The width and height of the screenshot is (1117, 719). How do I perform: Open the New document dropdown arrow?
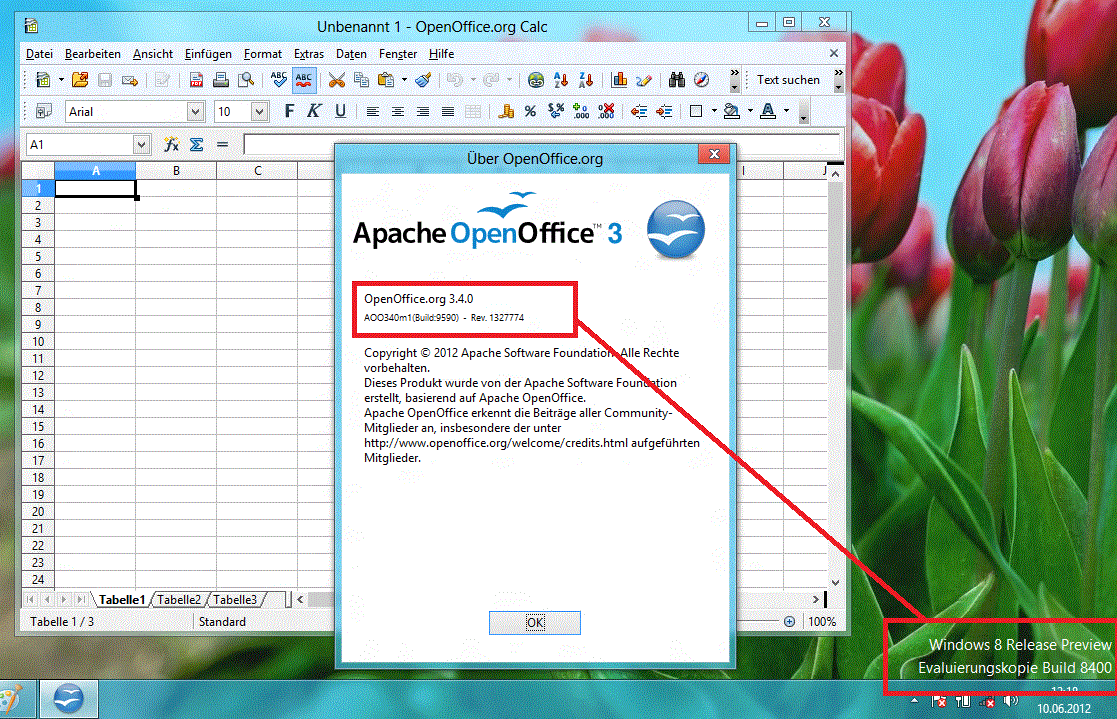(x=61, y=80)
